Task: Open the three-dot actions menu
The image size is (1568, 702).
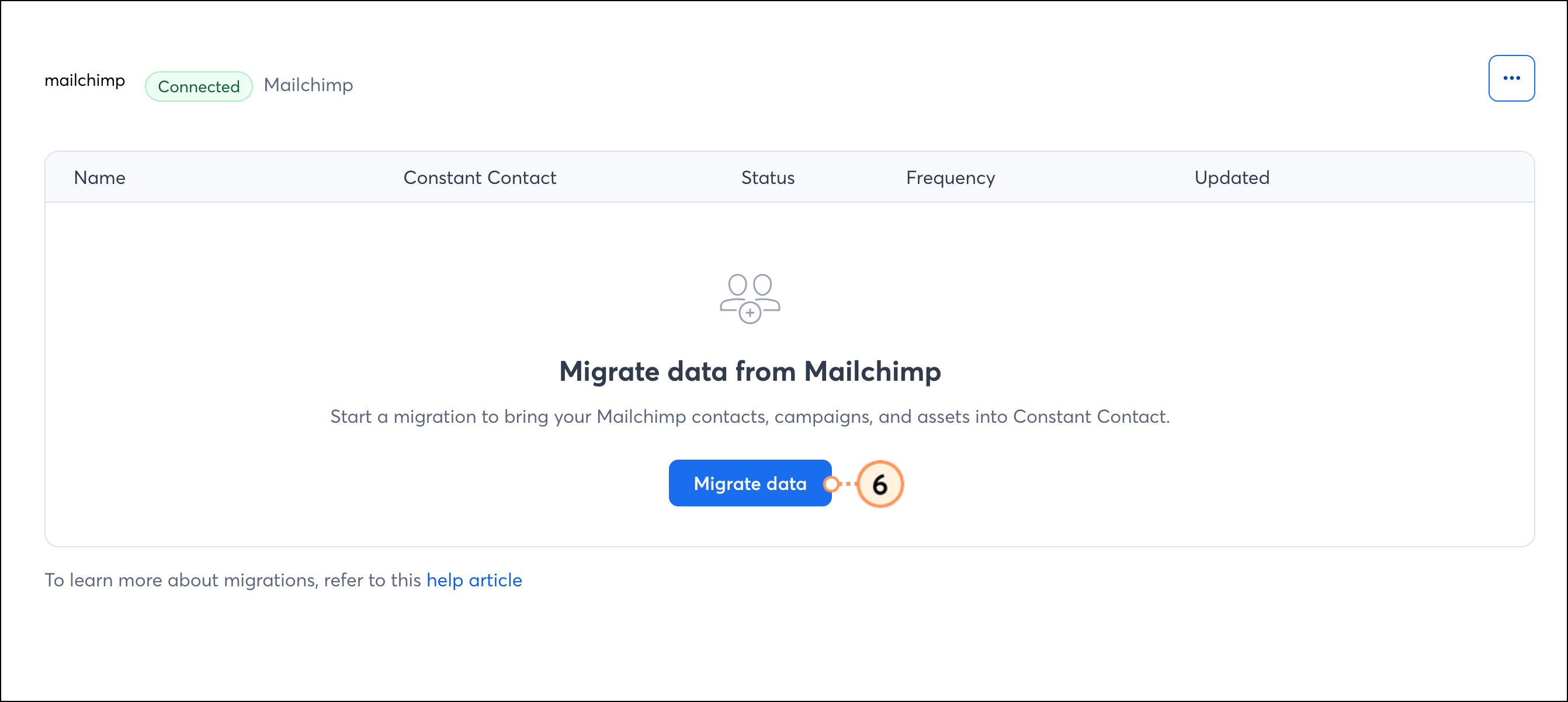Action: tap(1511, 78)
